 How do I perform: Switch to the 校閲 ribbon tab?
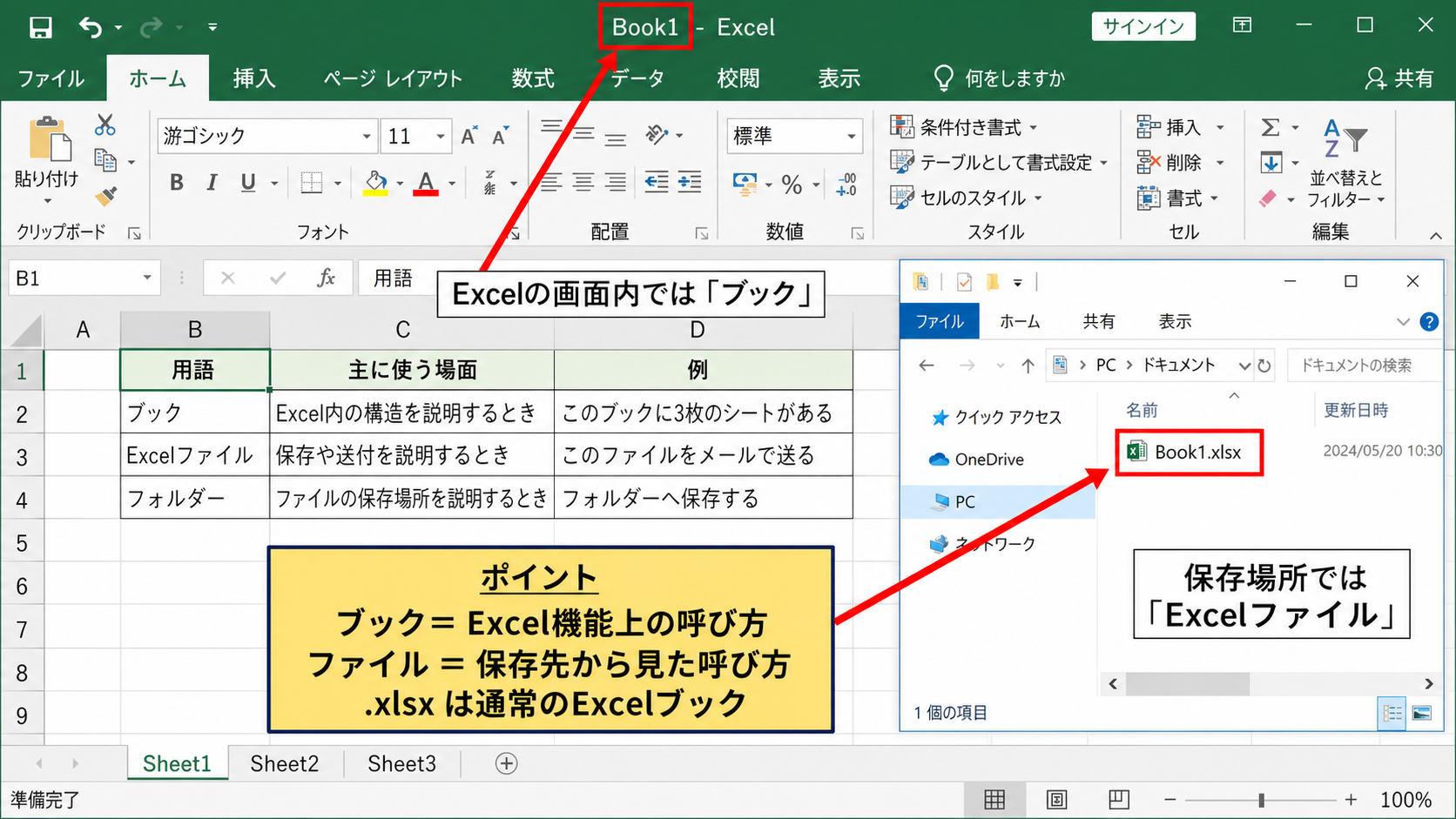pyautogui.click(x=738, y=78)
